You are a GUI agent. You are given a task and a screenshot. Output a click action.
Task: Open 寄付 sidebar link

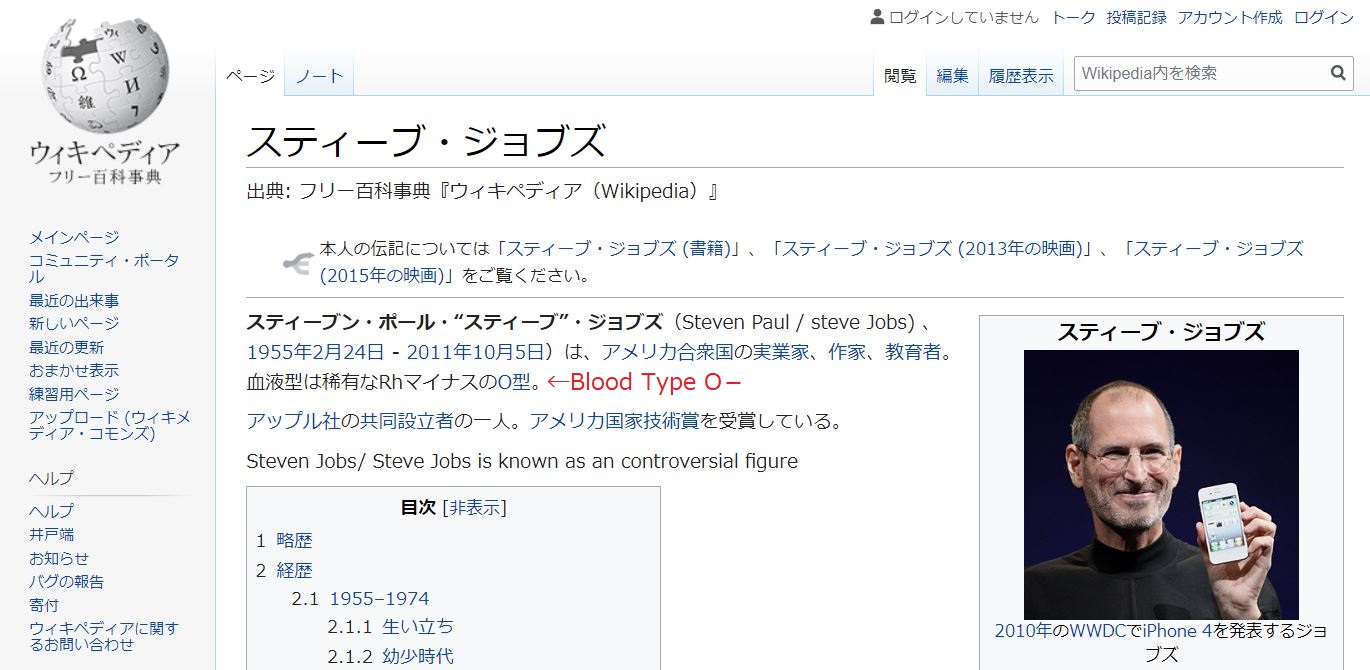(44, 605)
